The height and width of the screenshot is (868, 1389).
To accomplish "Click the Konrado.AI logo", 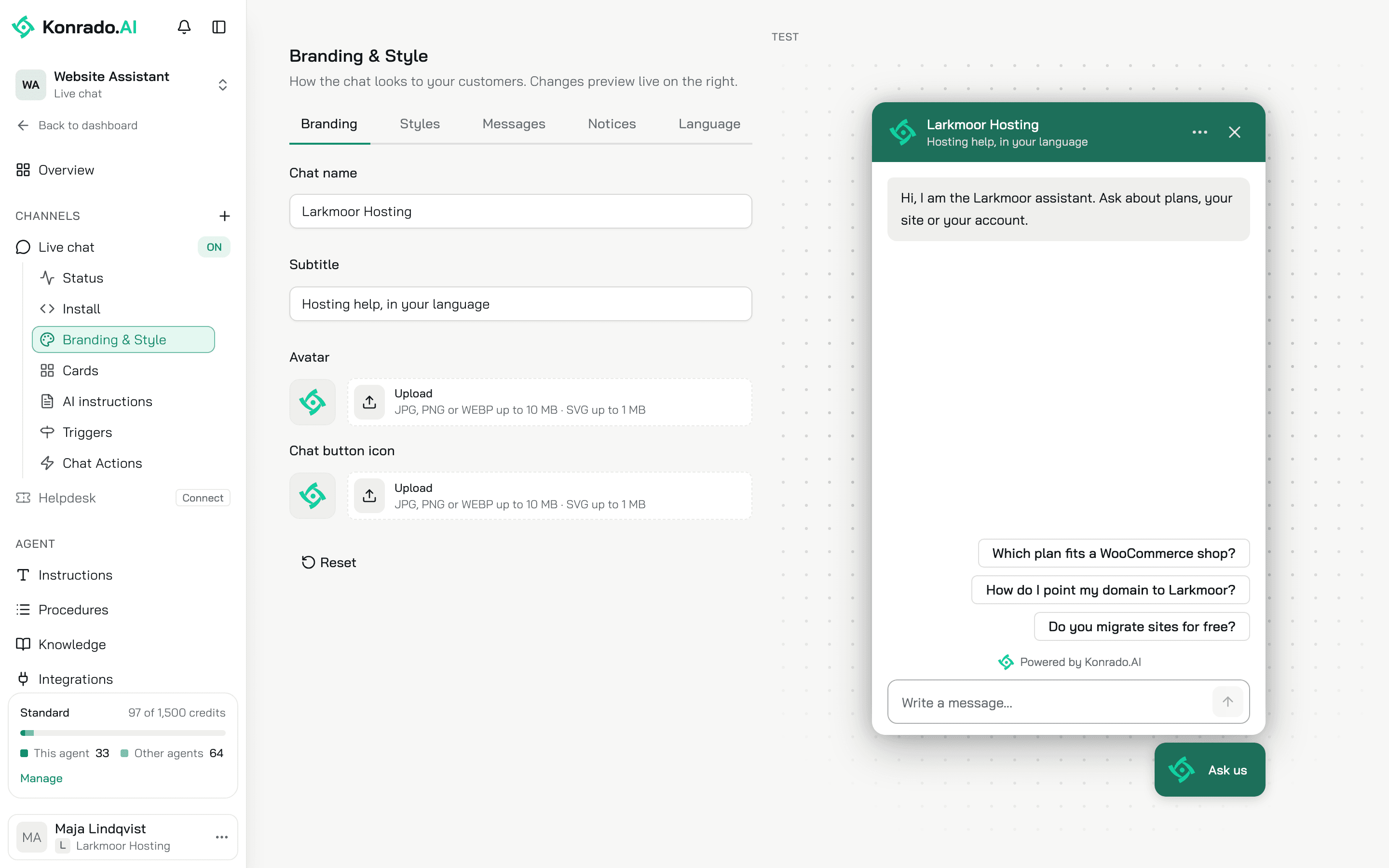I will point(75,27).
